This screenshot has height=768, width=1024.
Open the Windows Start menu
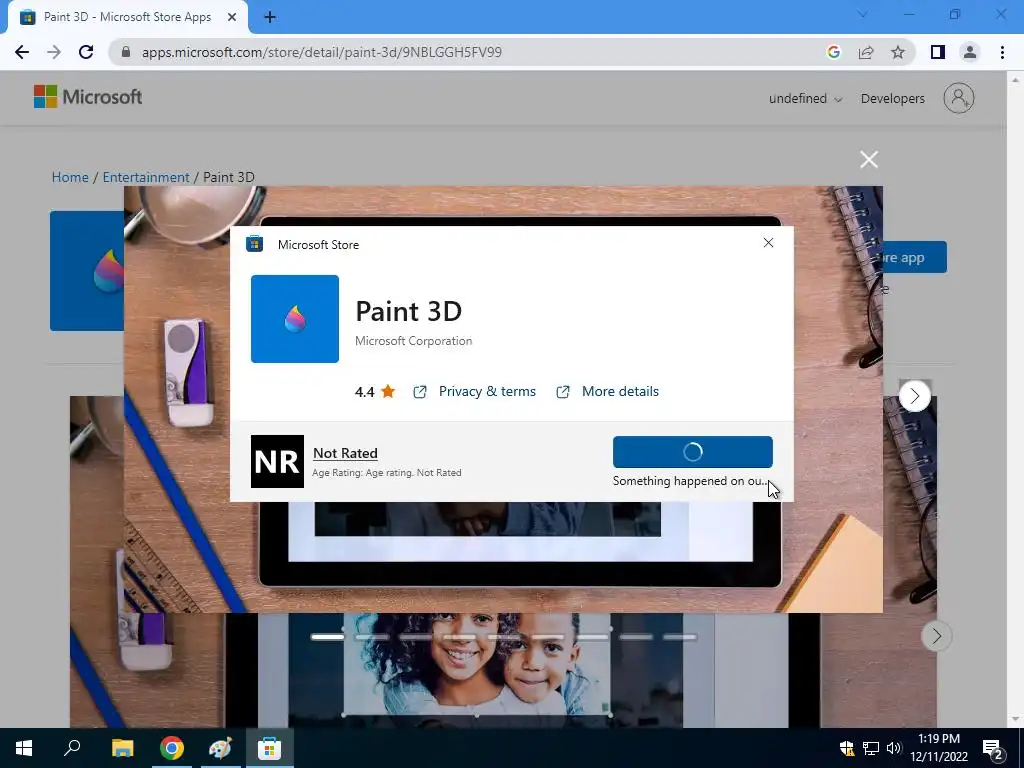(x=24, y=748)
